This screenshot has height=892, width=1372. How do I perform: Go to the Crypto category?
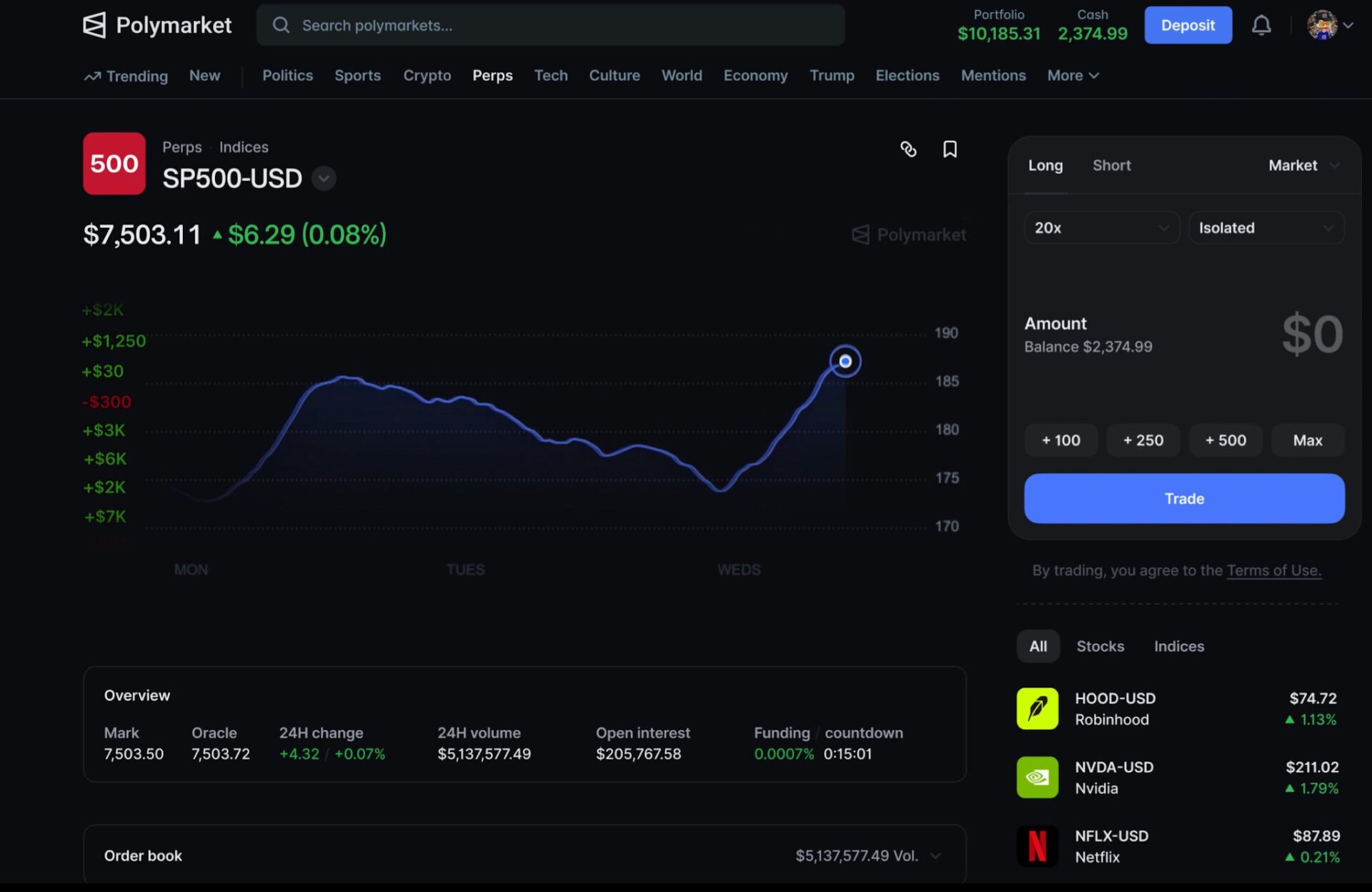pos(427,75)
